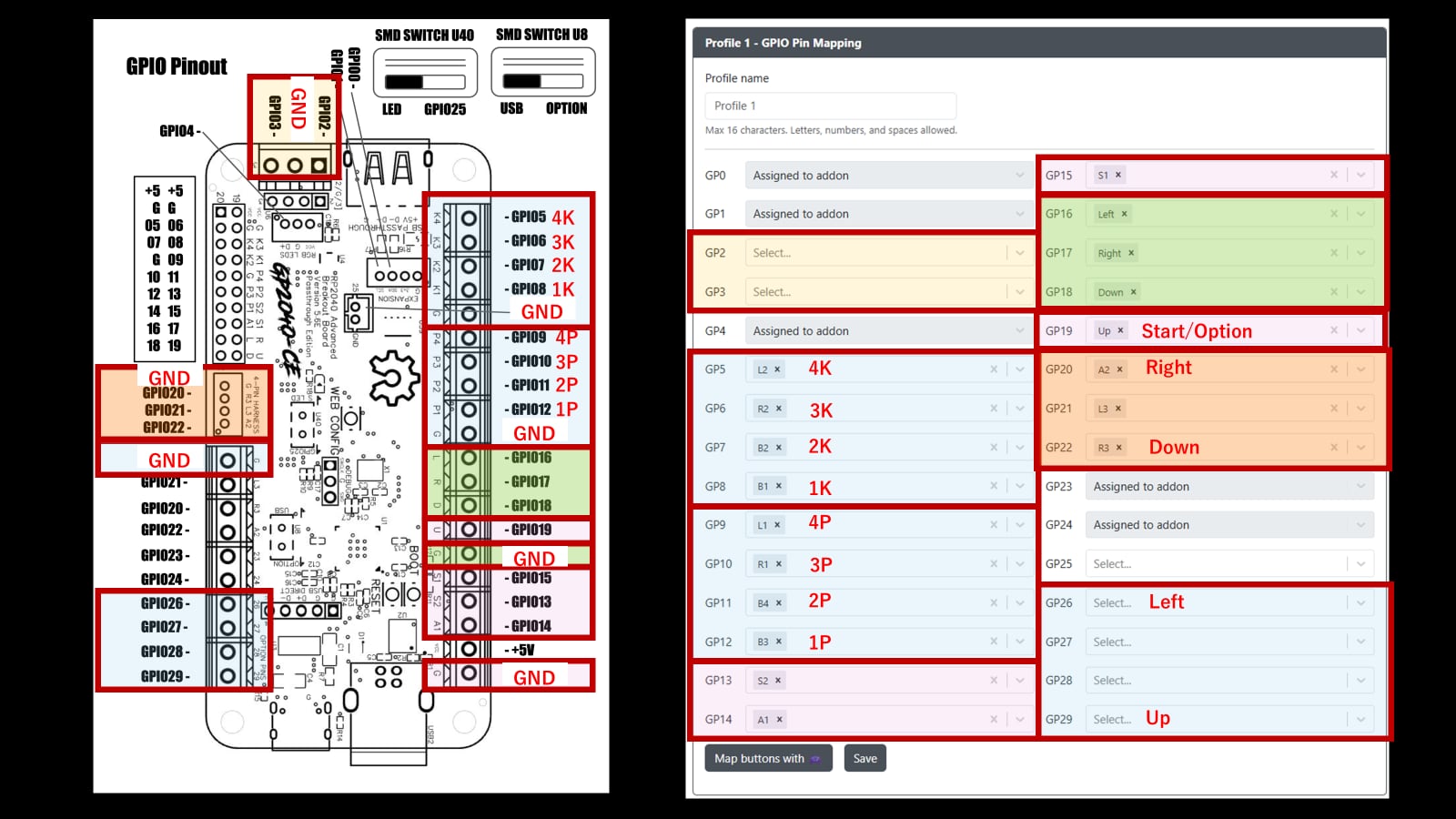The height and width of the screenshot is (819, 1456).
Task: Remove the Down tag from GP18
Action: (1133, 292)
